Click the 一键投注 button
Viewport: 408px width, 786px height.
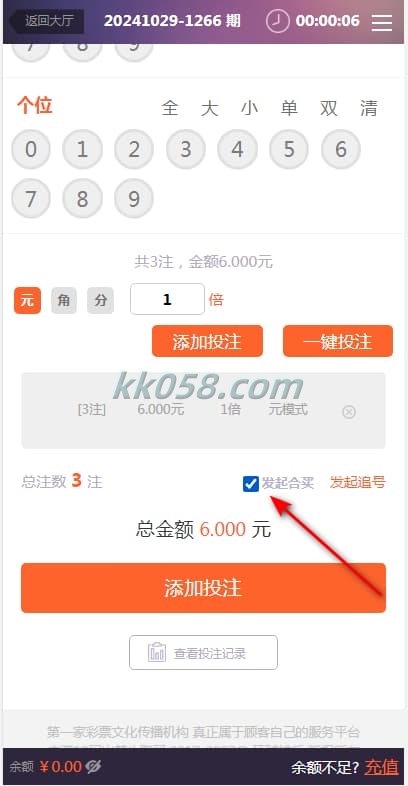[x=338, y=341]
